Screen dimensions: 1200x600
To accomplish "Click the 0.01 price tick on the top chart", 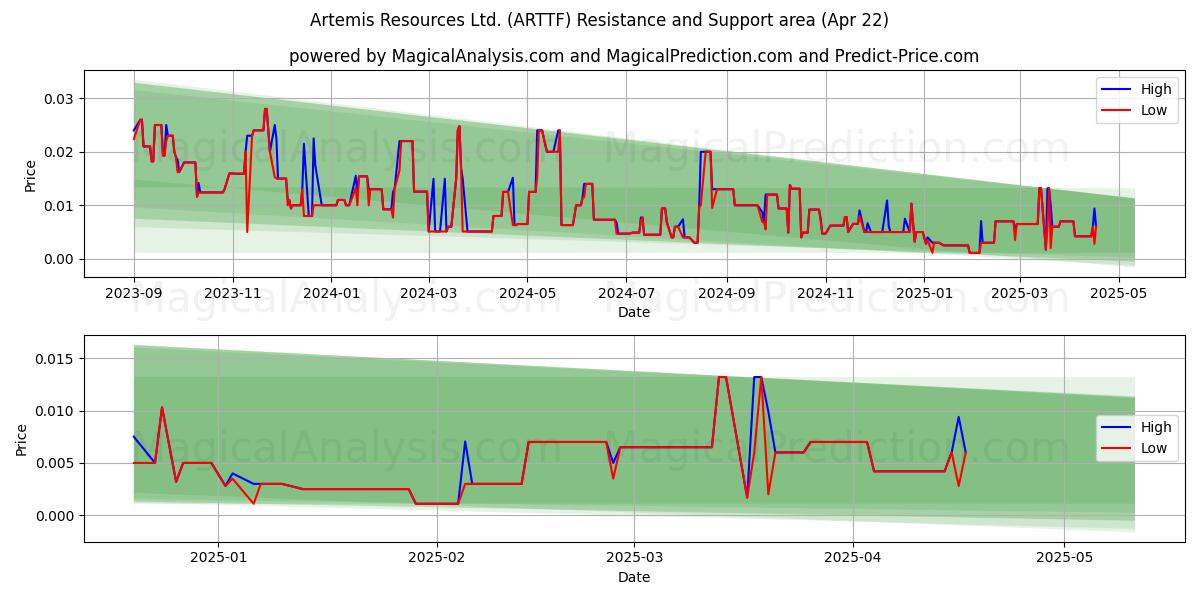I will pos(60,206).
